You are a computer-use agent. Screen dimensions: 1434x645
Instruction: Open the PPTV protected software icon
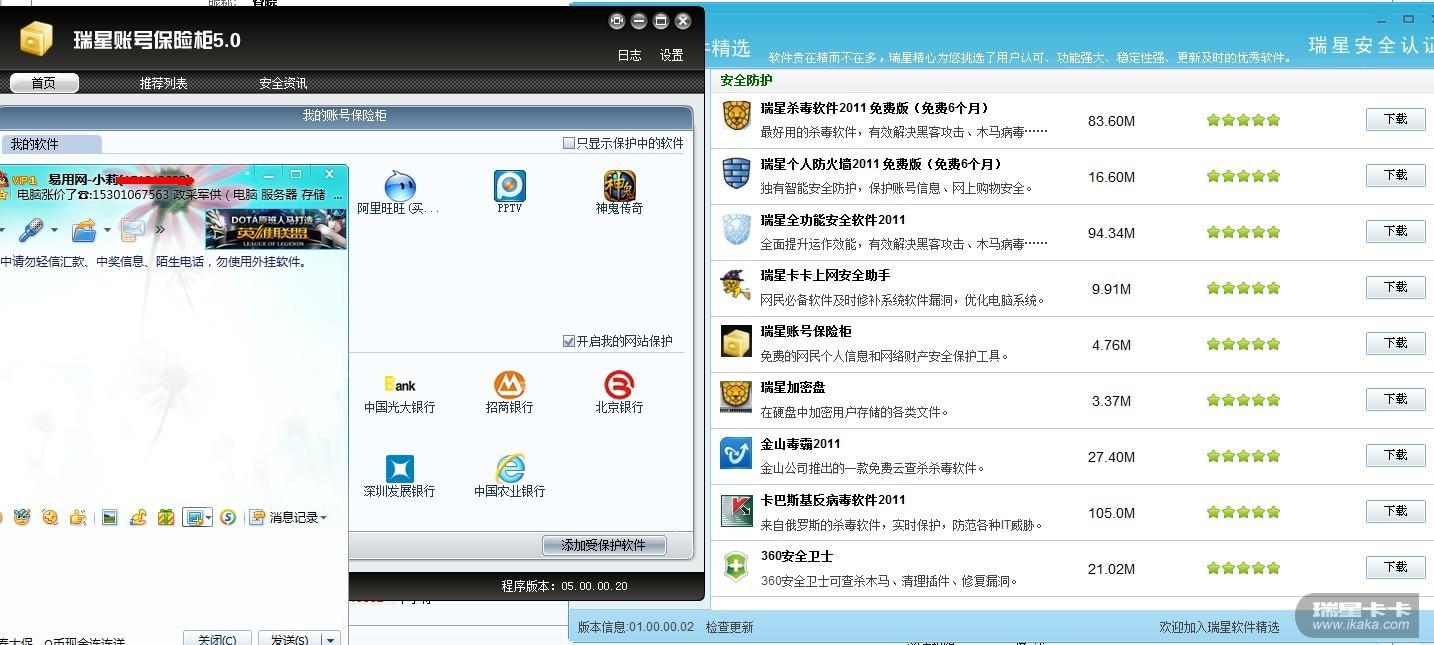[x=510, y=186]
